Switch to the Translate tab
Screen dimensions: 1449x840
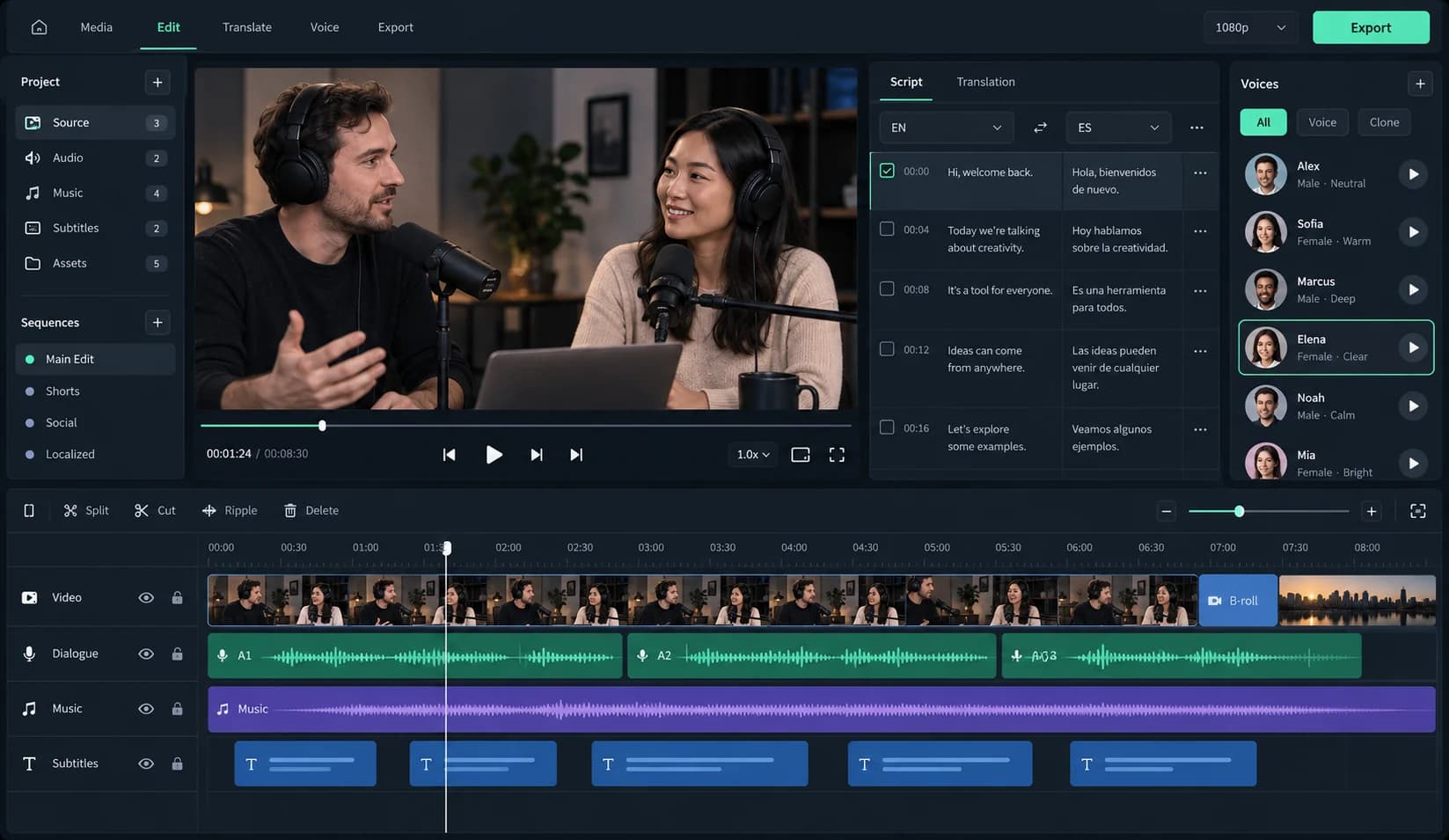(247, 27)
